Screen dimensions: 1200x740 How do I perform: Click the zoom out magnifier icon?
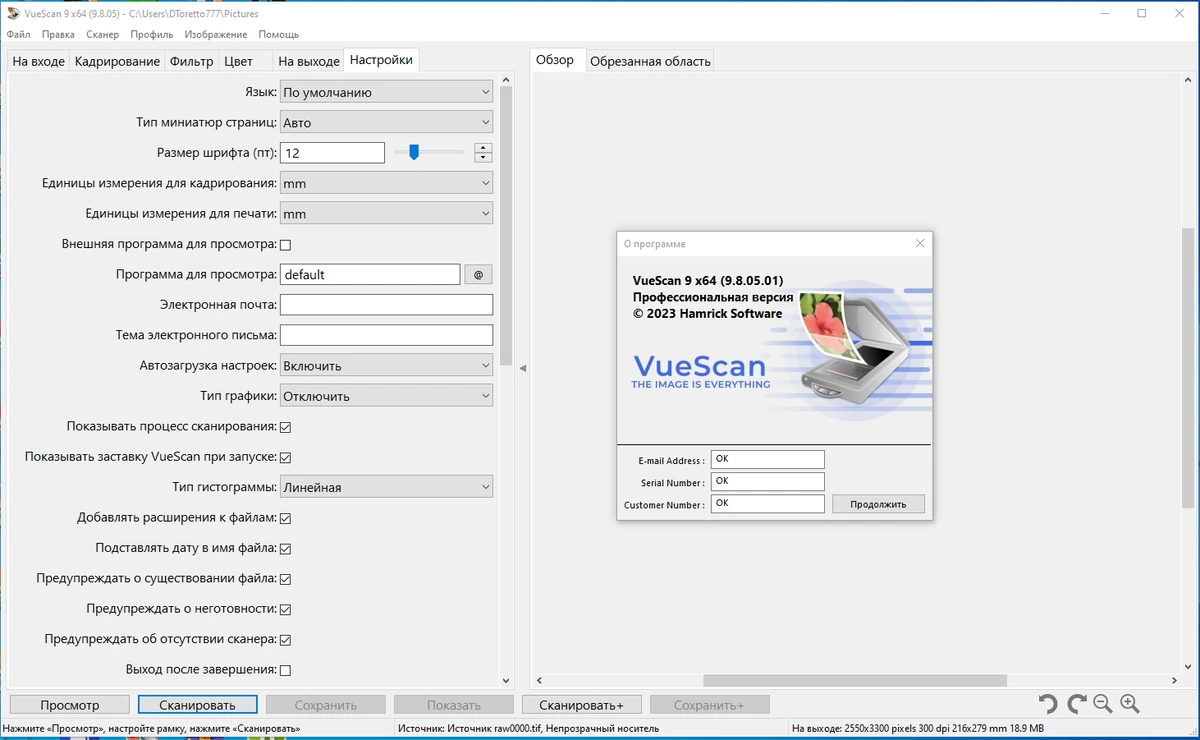(1103, 704)
